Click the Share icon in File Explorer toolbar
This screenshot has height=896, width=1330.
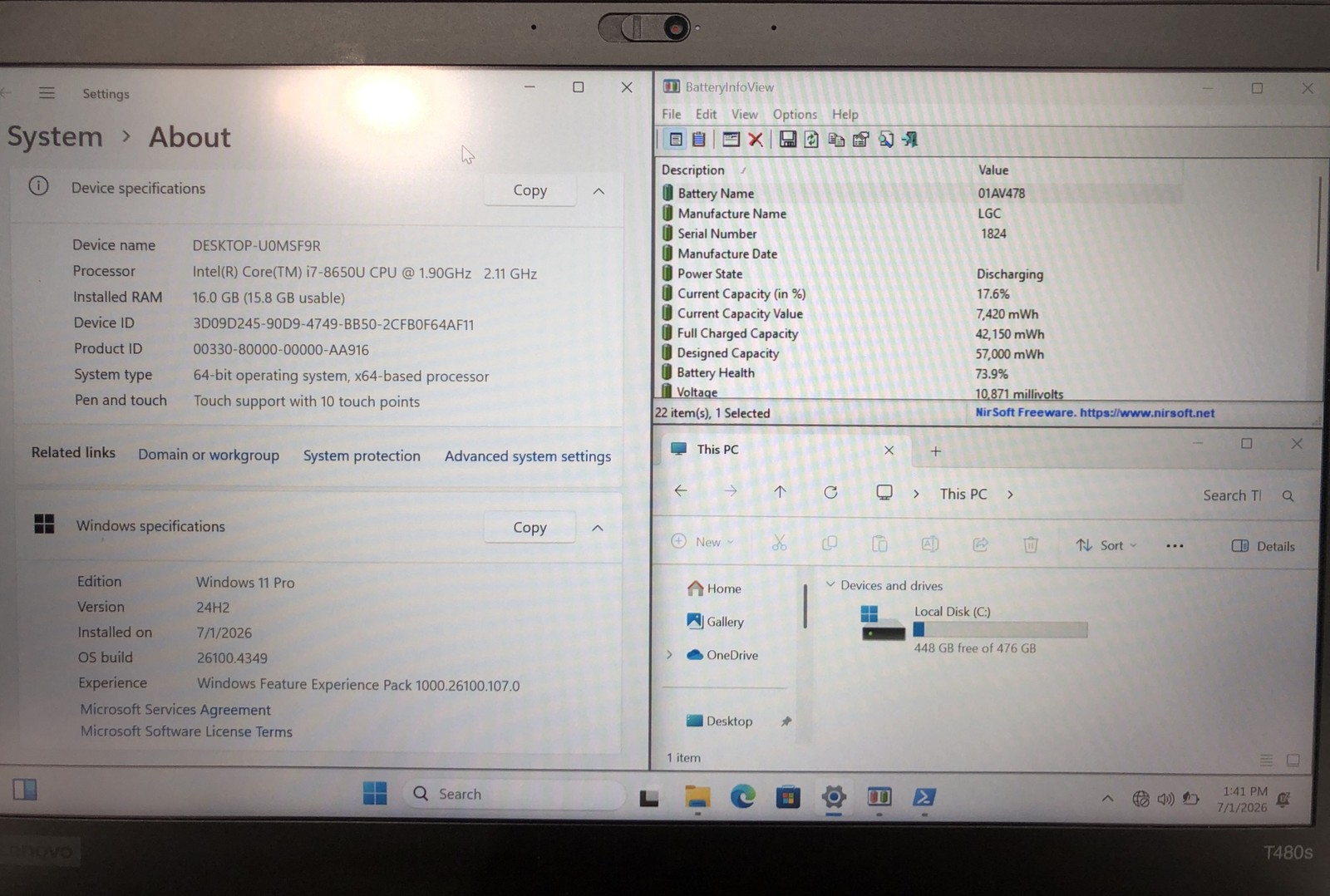click(981, 544)
